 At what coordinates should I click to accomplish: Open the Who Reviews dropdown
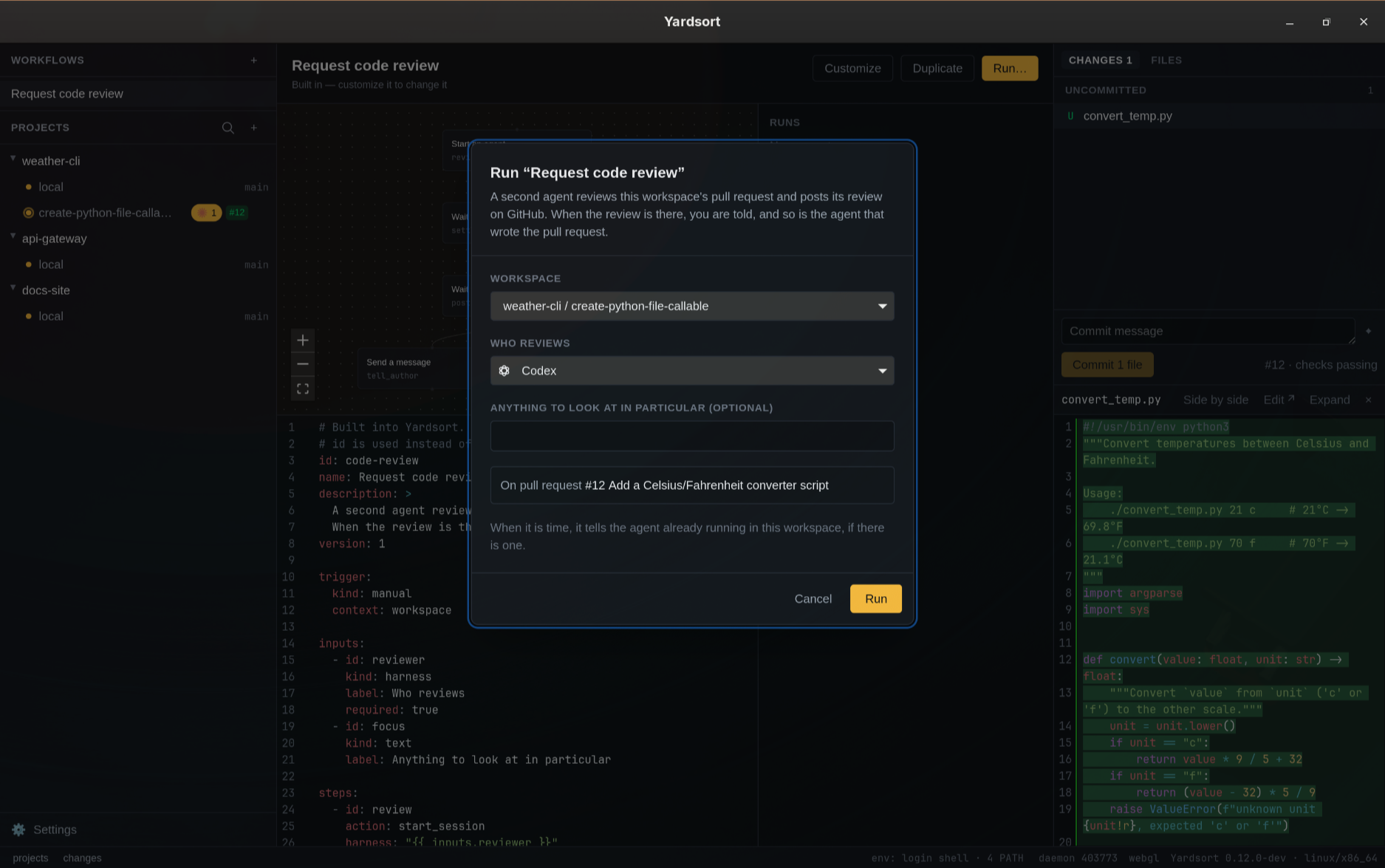pos(692,371)
